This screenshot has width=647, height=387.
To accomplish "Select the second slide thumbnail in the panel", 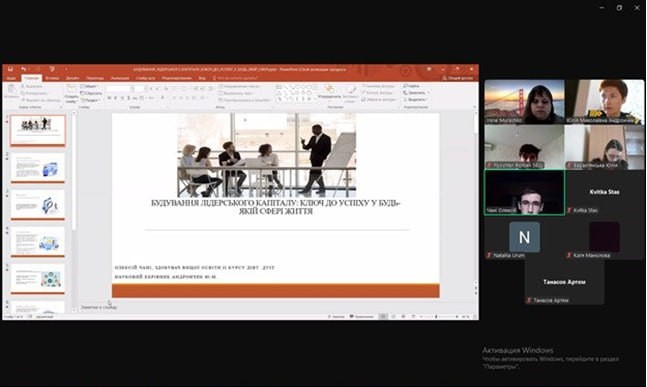I will click(x=38, y=168).
